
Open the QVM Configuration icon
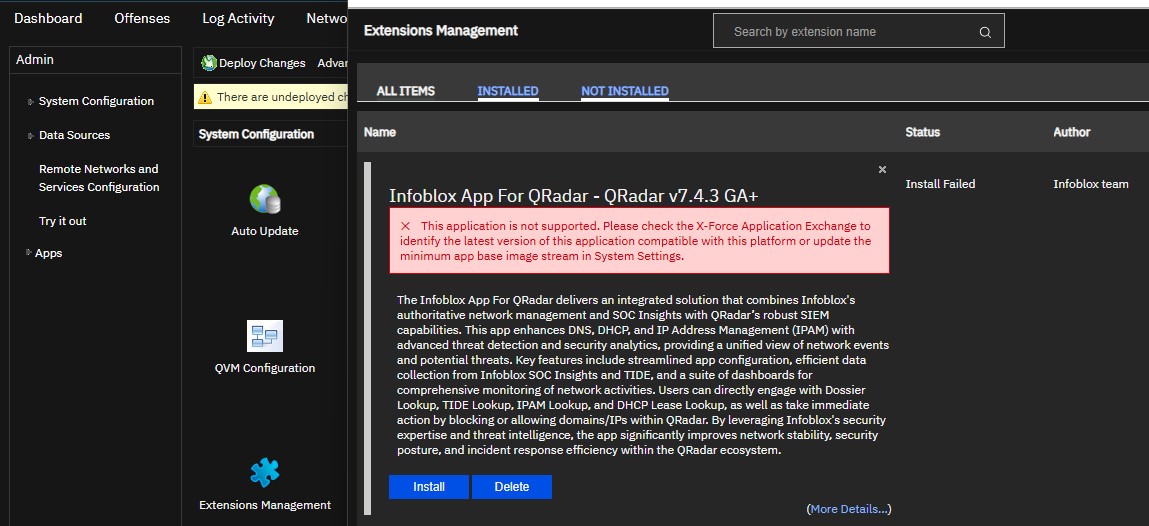[265, 336]
